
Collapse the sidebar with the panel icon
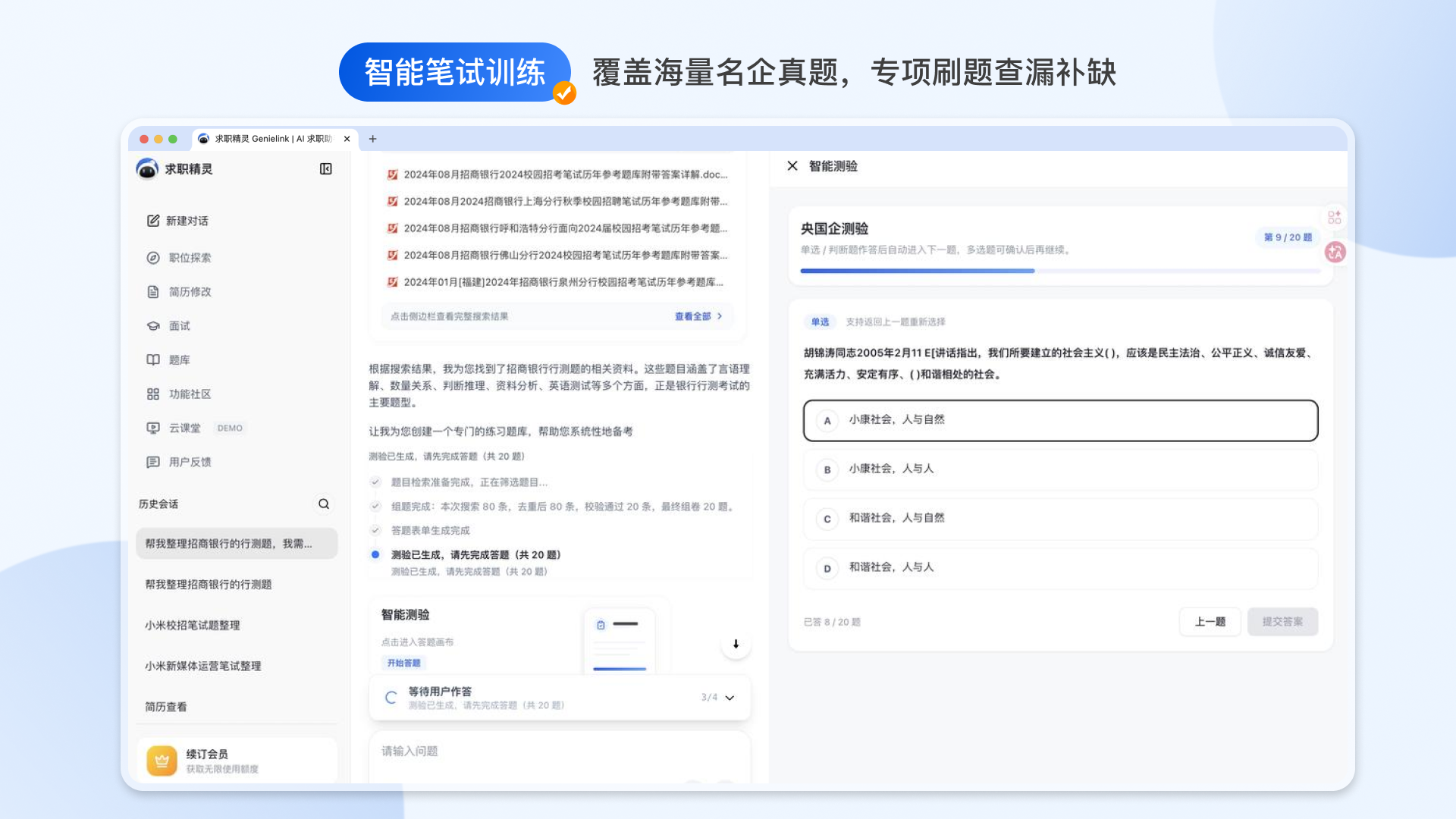click(x=325, y=169)
